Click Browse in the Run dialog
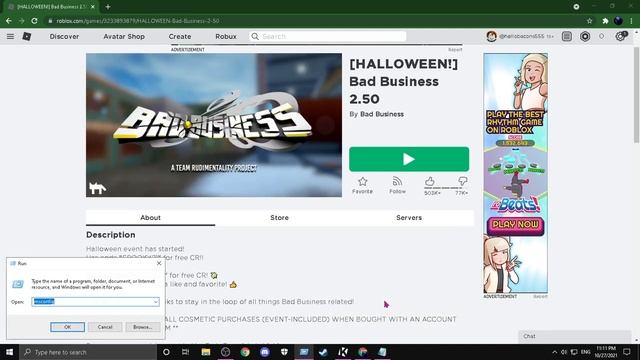The image size is (640, 360). click(142, 327)
